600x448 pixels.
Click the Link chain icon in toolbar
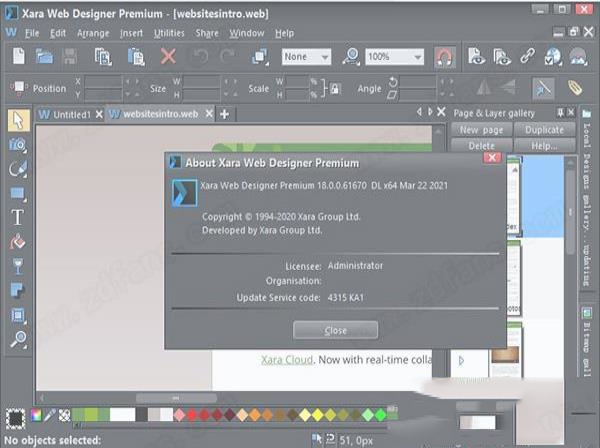point(527,57)
